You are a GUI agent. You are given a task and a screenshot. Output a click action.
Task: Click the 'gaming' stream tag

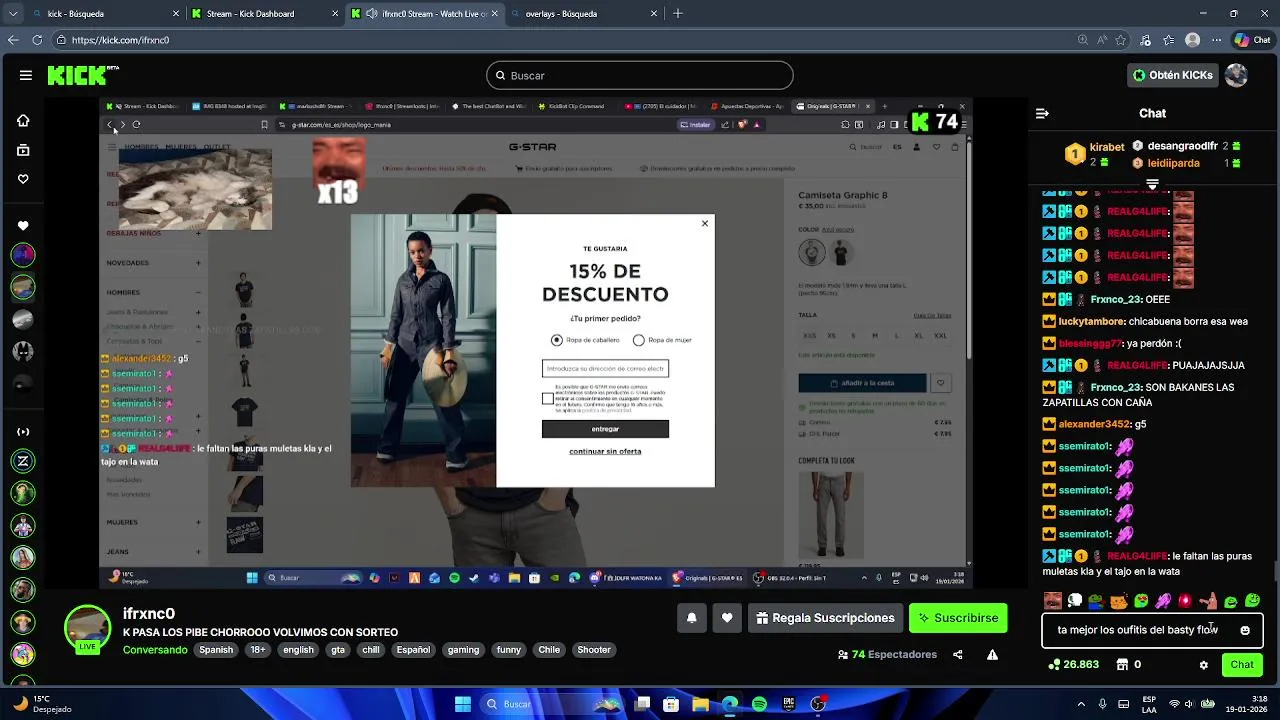point(463,650)
